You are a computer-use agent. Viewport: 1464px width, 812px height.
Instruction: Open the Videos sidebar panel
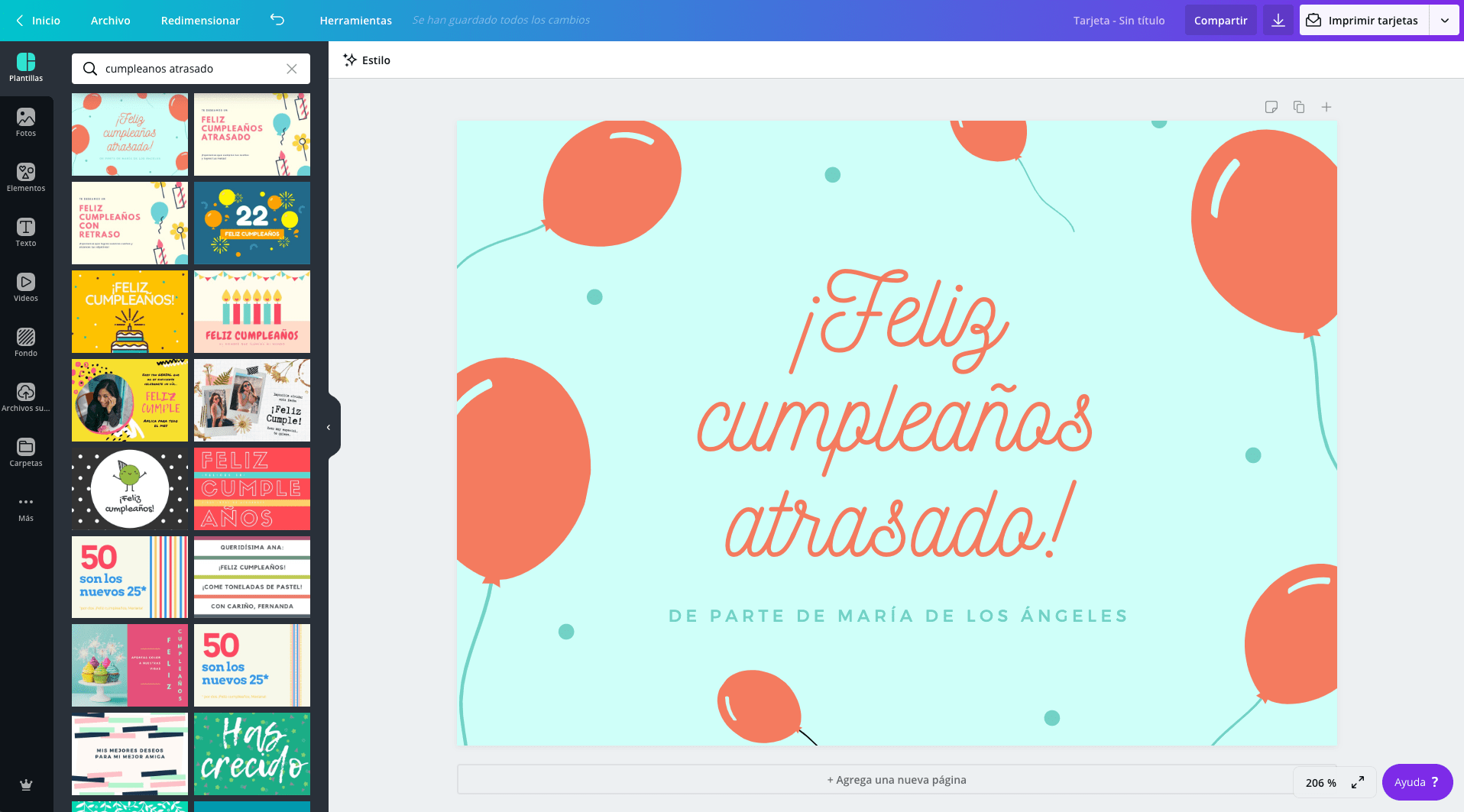tap(26, 288)
